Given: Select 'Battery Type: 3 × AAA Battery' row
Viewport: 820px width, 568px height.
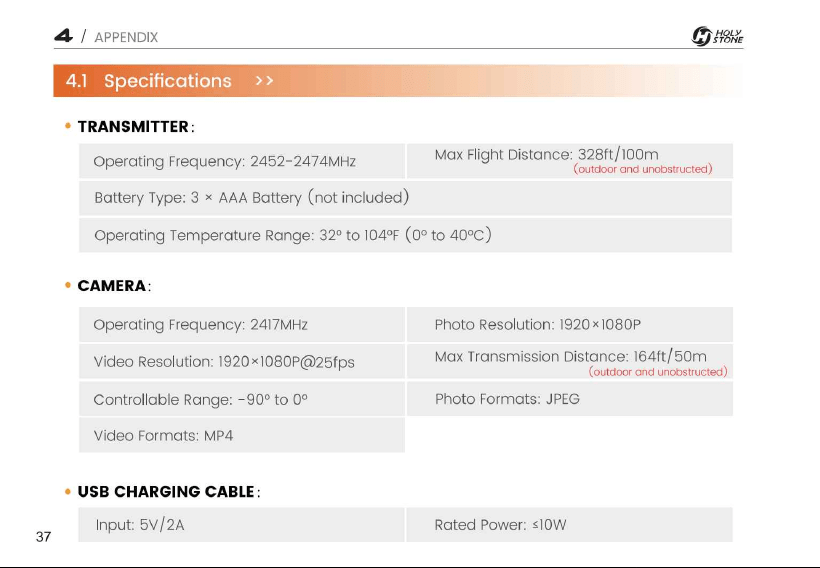Looking at the screenshot, I should (405, 198).
